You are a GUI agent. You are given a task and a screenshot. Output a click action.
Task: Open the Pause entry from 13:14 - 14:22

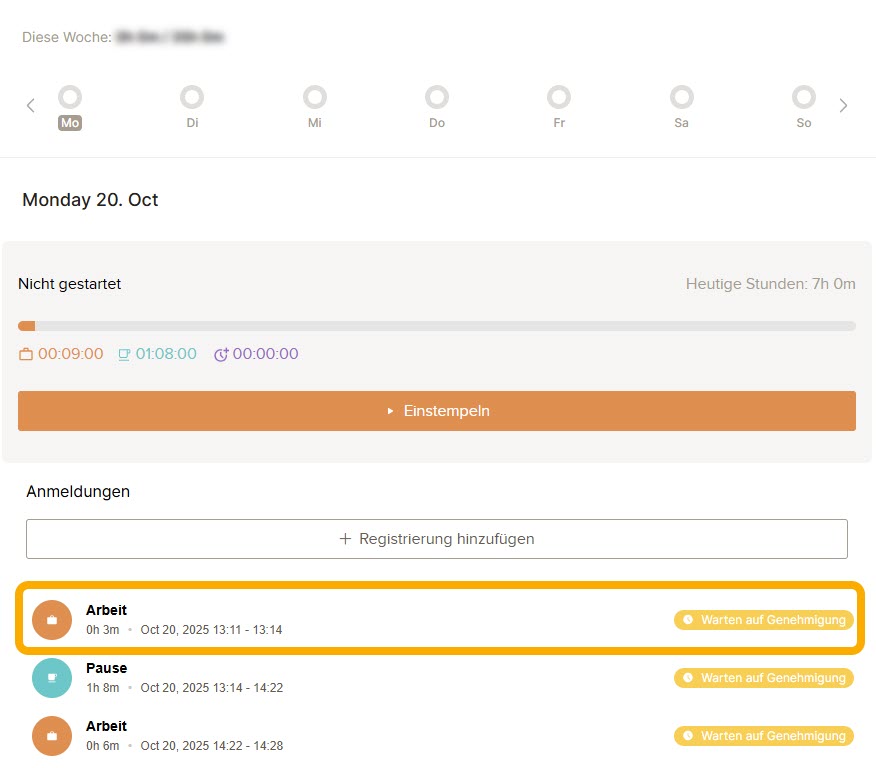tap(300, 678)
